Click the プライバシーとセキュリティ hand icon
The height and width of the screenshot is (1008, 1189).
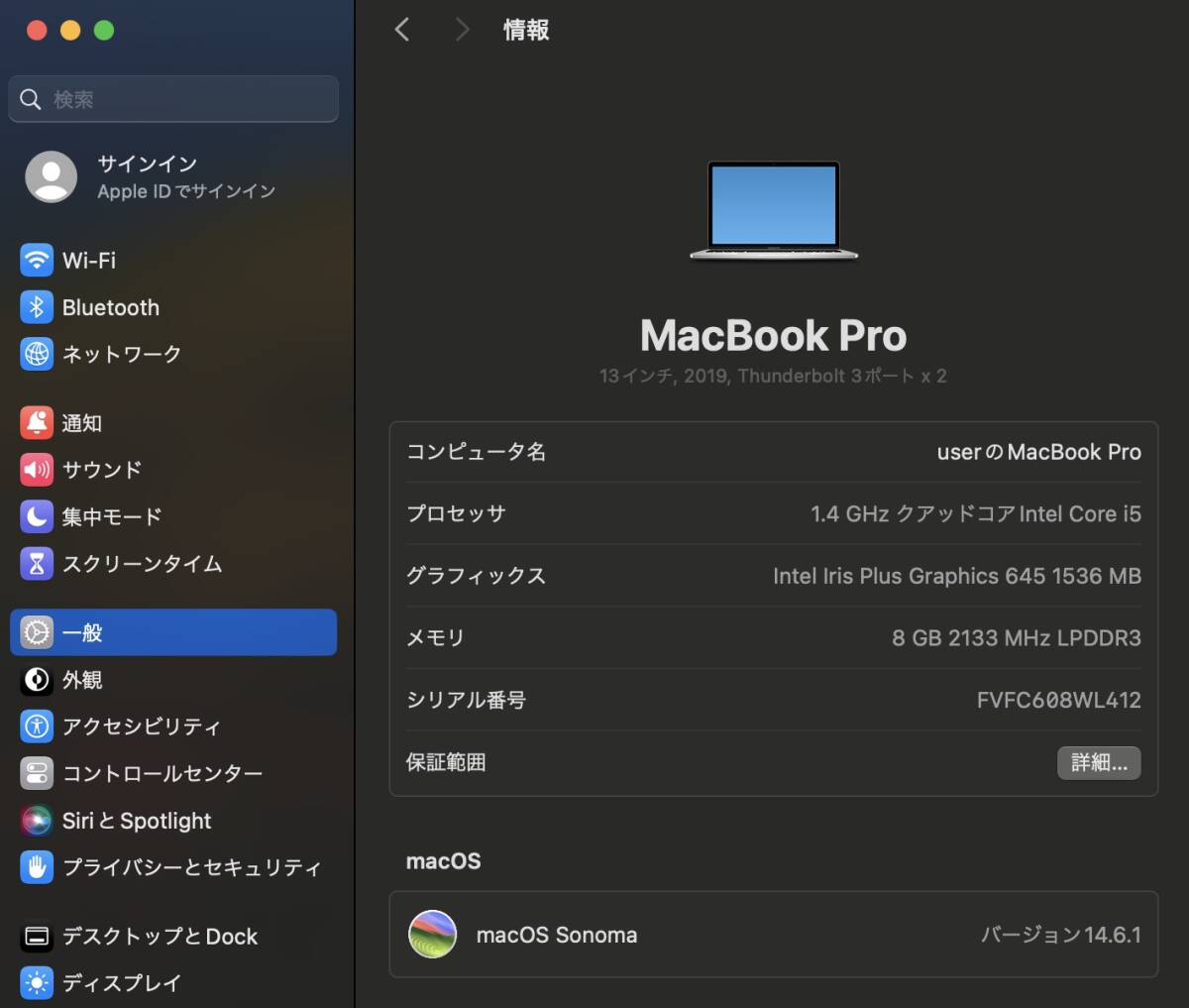coord(37,867)
